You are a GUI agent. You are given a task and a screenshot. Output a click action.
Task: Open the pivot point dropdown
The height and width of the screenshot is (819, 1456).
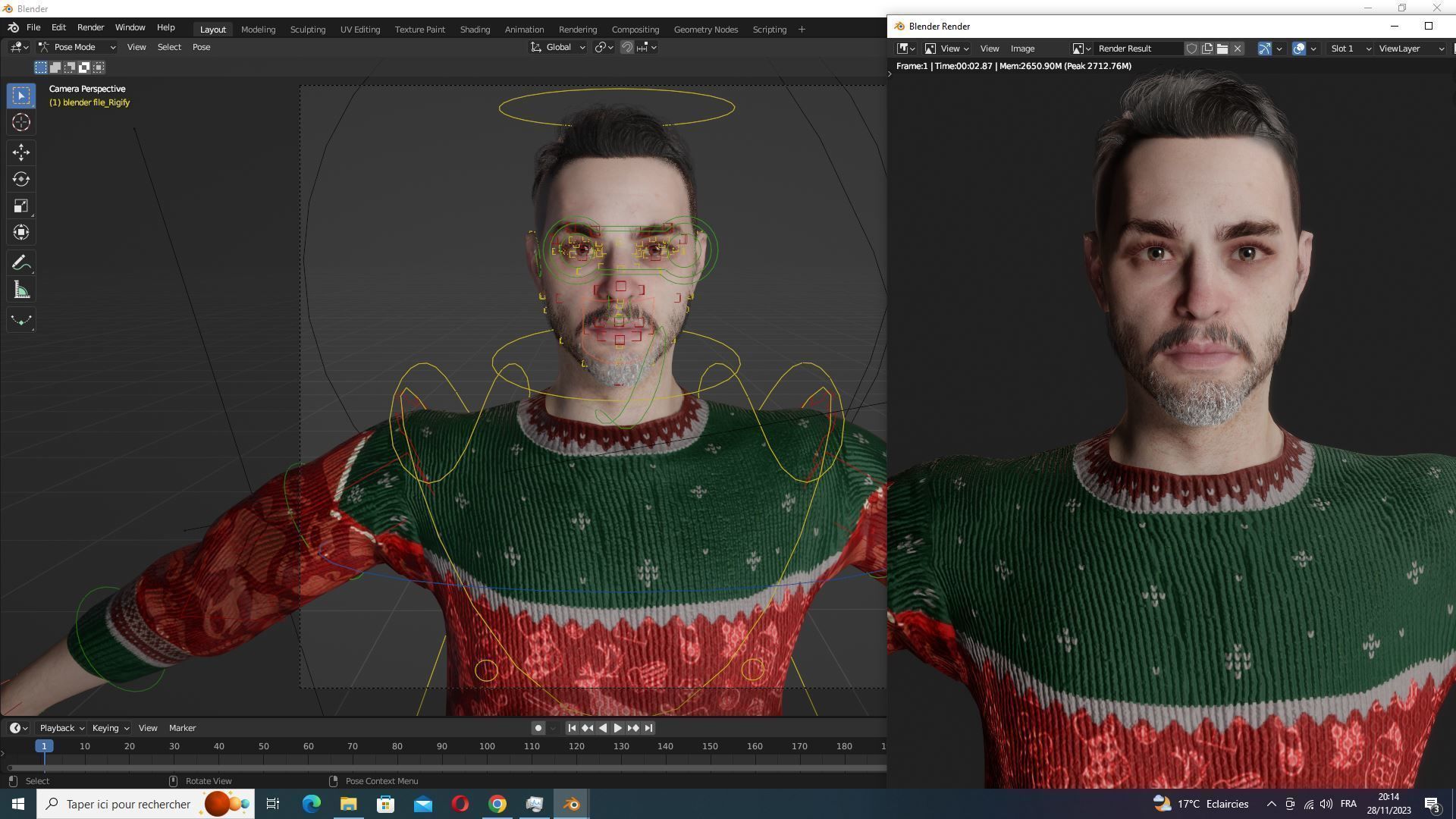click(x=604, y=47)
